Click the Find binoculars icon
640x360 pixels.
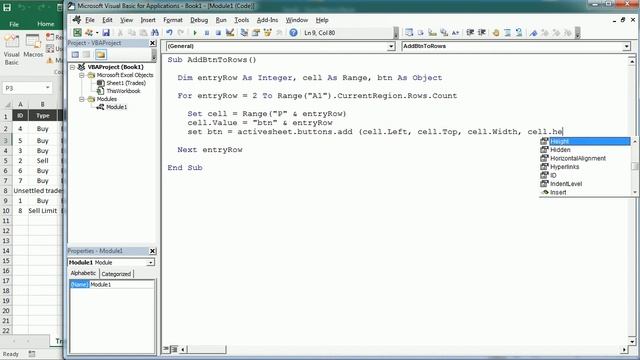[x=155, y=33]
